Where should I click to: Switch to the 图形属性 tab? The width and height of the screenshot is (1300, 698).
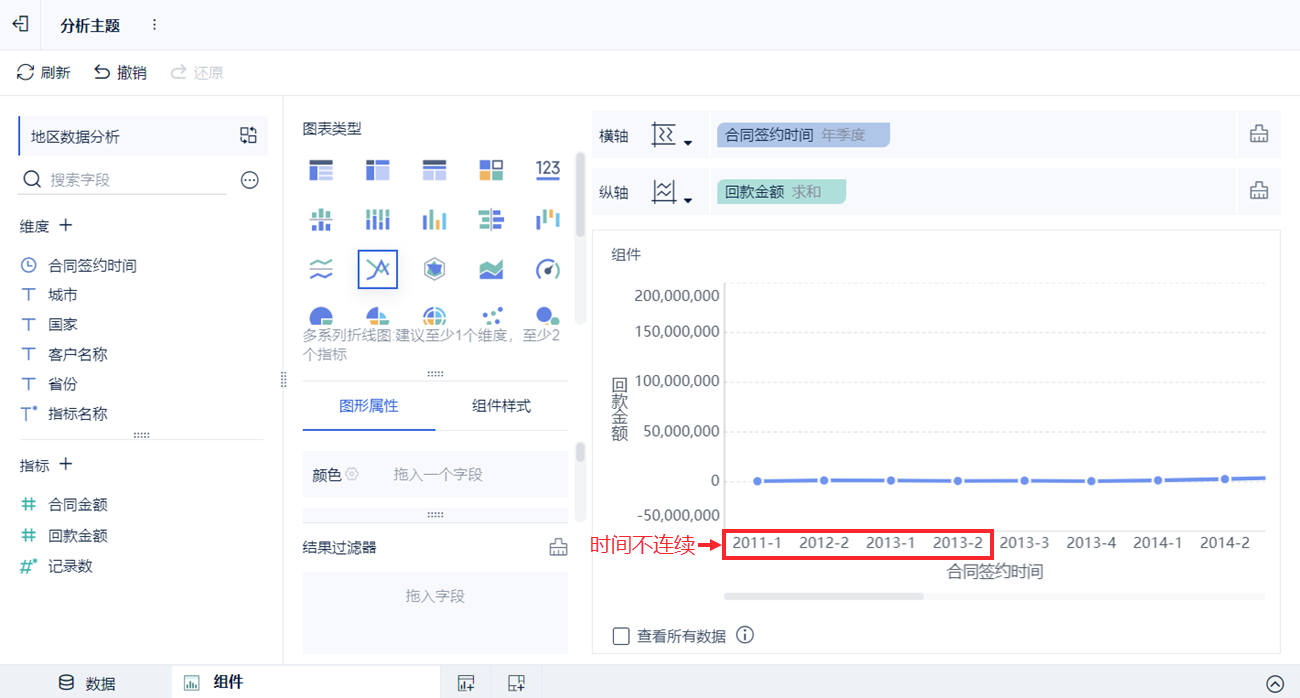(x=369, y=406)
